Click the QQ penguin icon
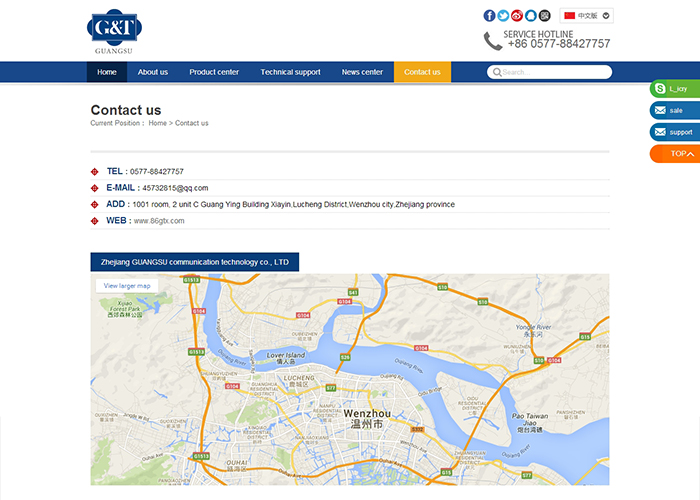Viewport: 700px width, 500px height. pyautogui.click(x=531, y=16)
